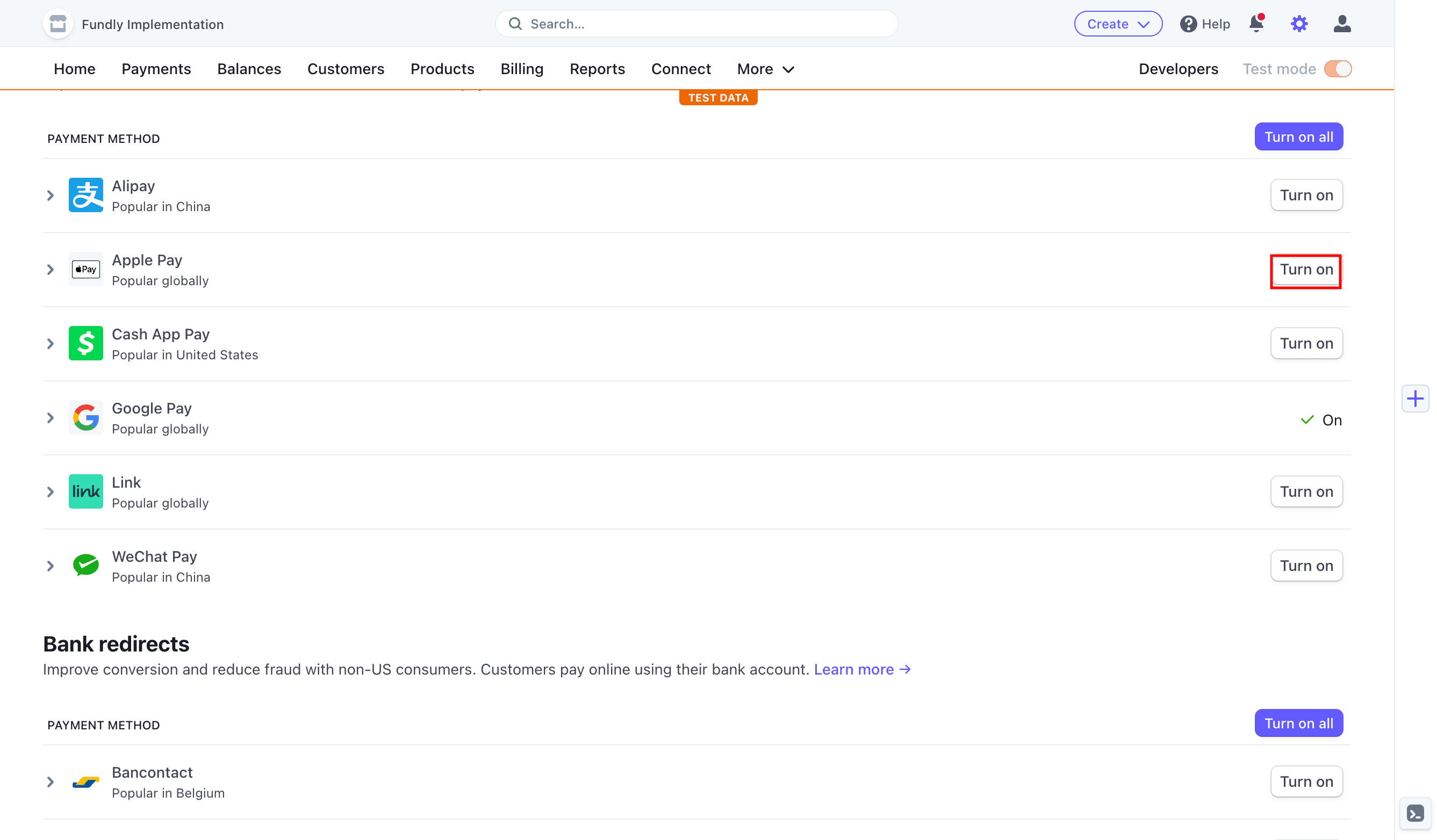Expand the WeChat Pay row chevron
This screenshot has height=840, width=1437.
pyautogui.click(x=50, y=566)
